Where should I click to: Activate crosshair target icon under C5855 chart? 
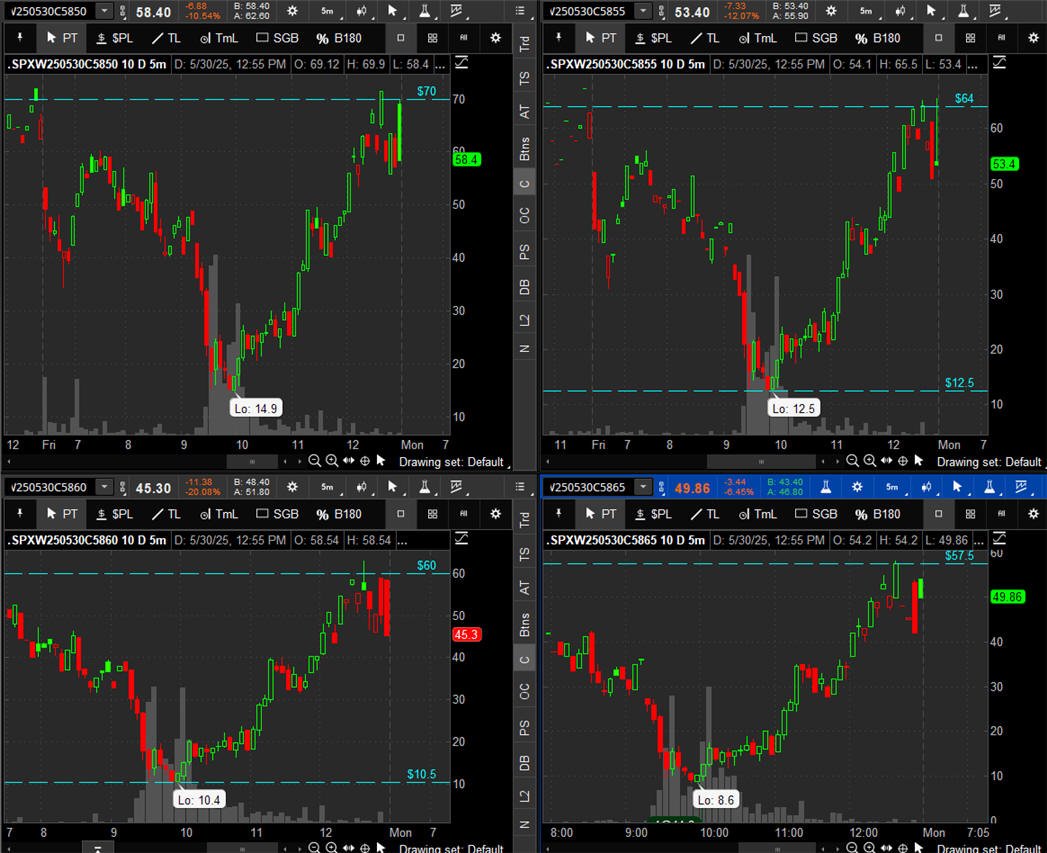tap(903, 460)
